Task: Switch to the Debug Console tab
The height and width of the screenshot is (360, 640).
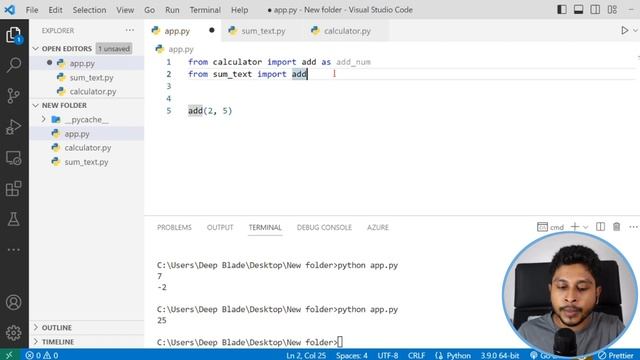Action: click(x=324, y=227)
